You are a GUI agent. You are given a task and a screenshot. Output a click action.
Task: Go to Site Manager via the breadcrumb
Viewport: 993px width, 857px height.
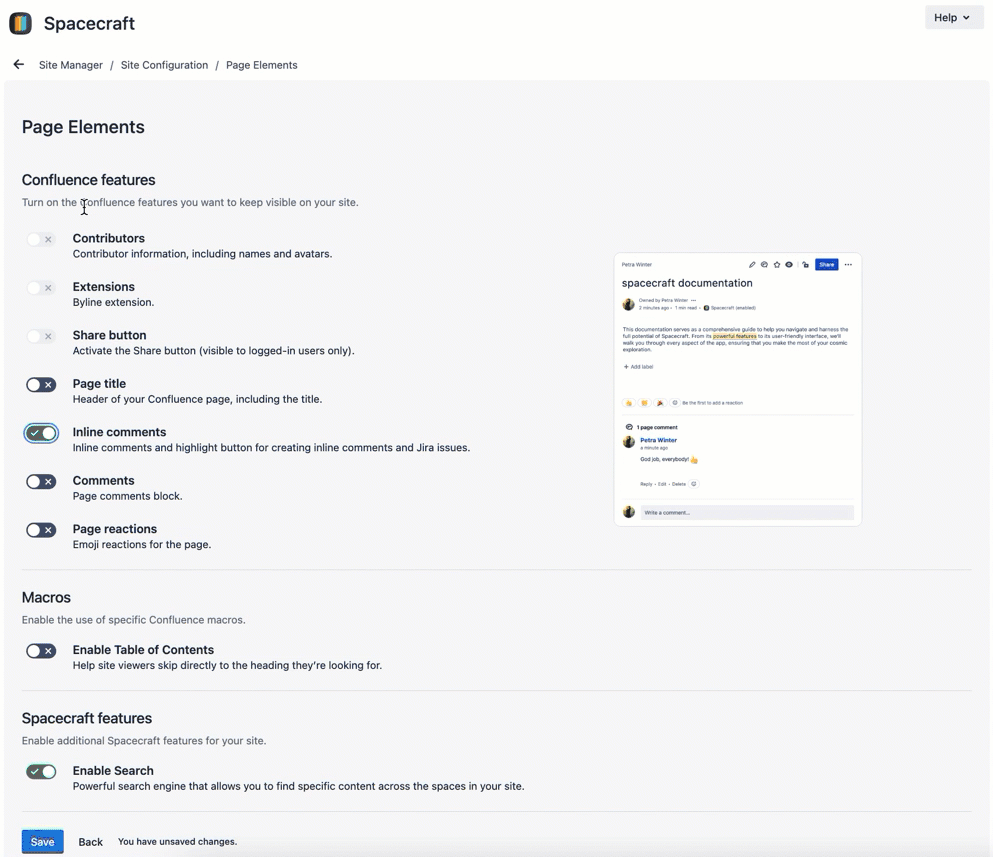click(x=70, y=64)
